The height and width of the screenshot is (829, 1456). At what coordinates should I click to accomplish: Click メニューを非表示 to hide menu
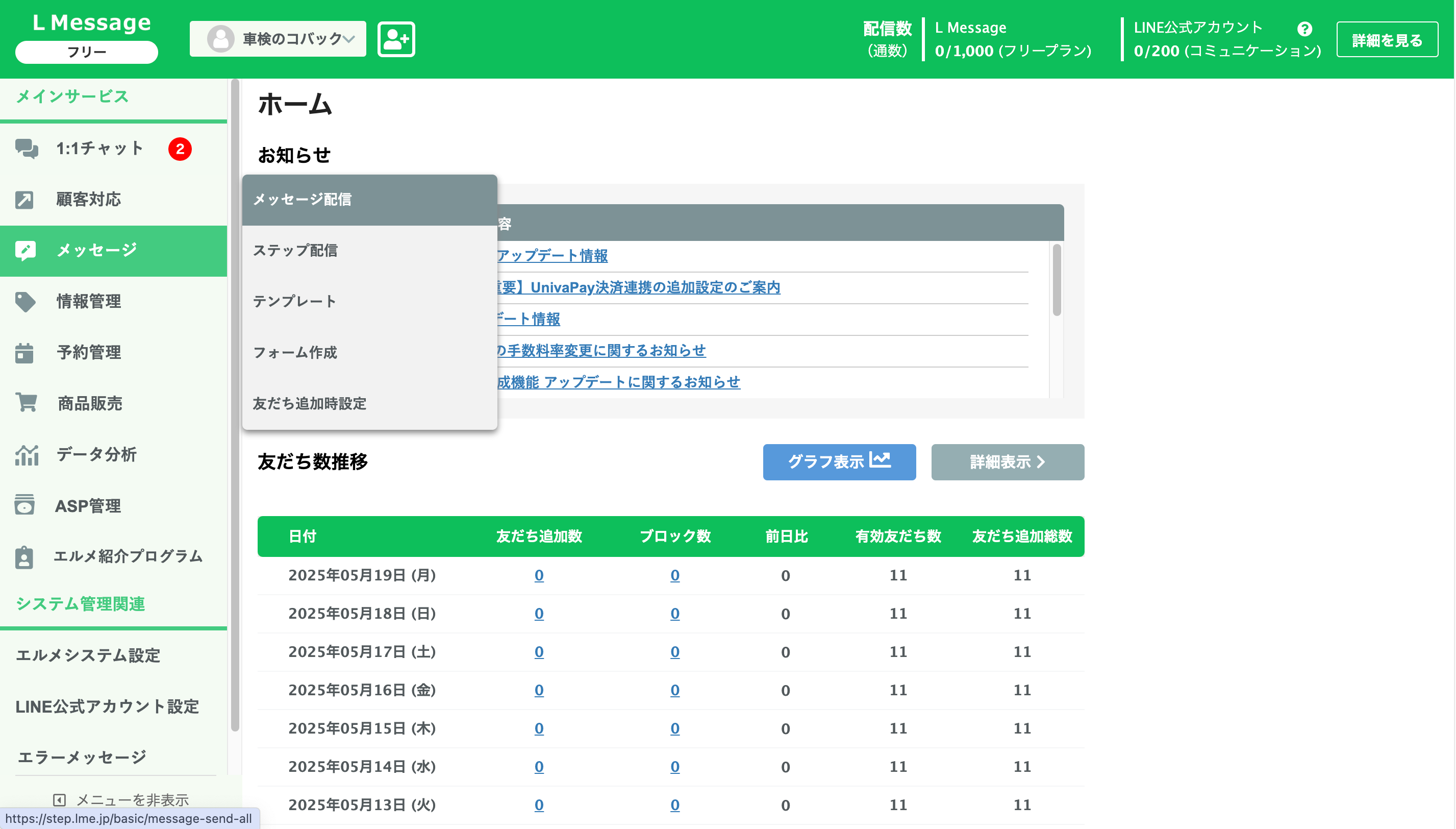[120, 800]
